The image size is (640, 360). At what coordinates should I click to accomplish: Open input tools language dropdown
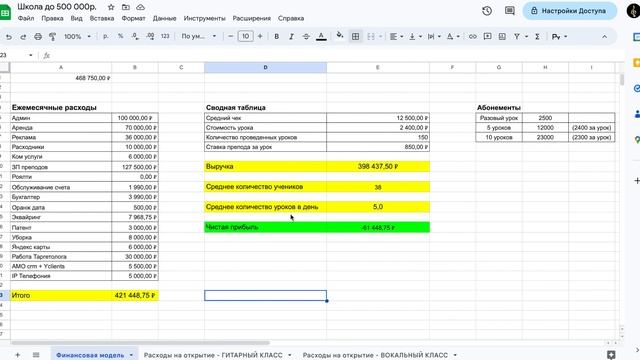coord(565,37)
